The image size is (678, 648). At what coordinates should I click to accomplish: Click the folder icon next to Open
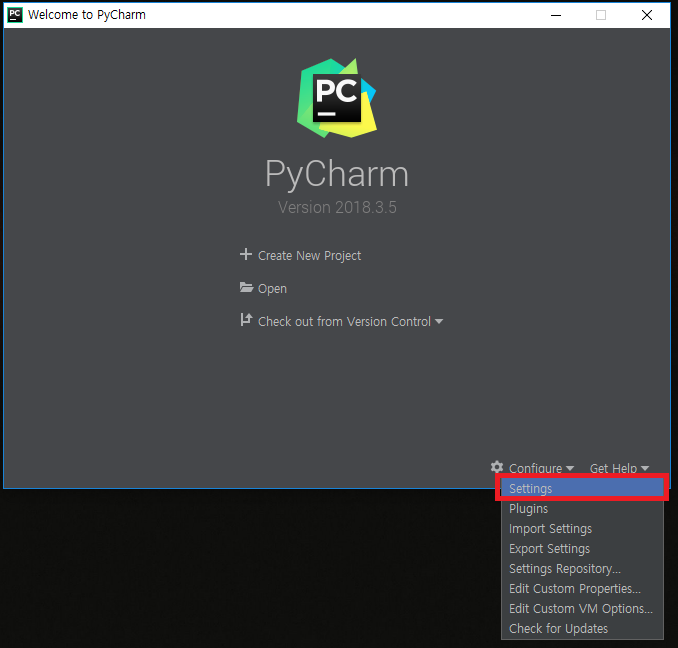click(246, 287)
